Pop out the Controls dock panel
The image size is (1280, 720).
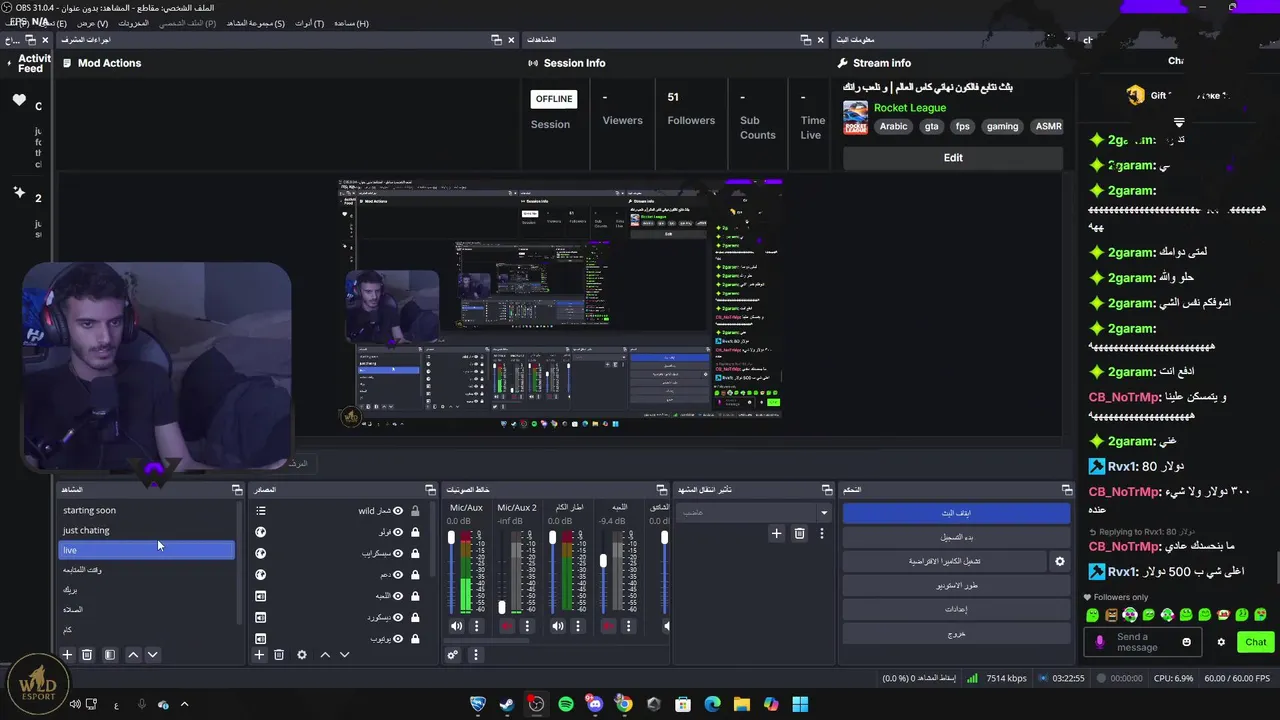pos(1067,490)
